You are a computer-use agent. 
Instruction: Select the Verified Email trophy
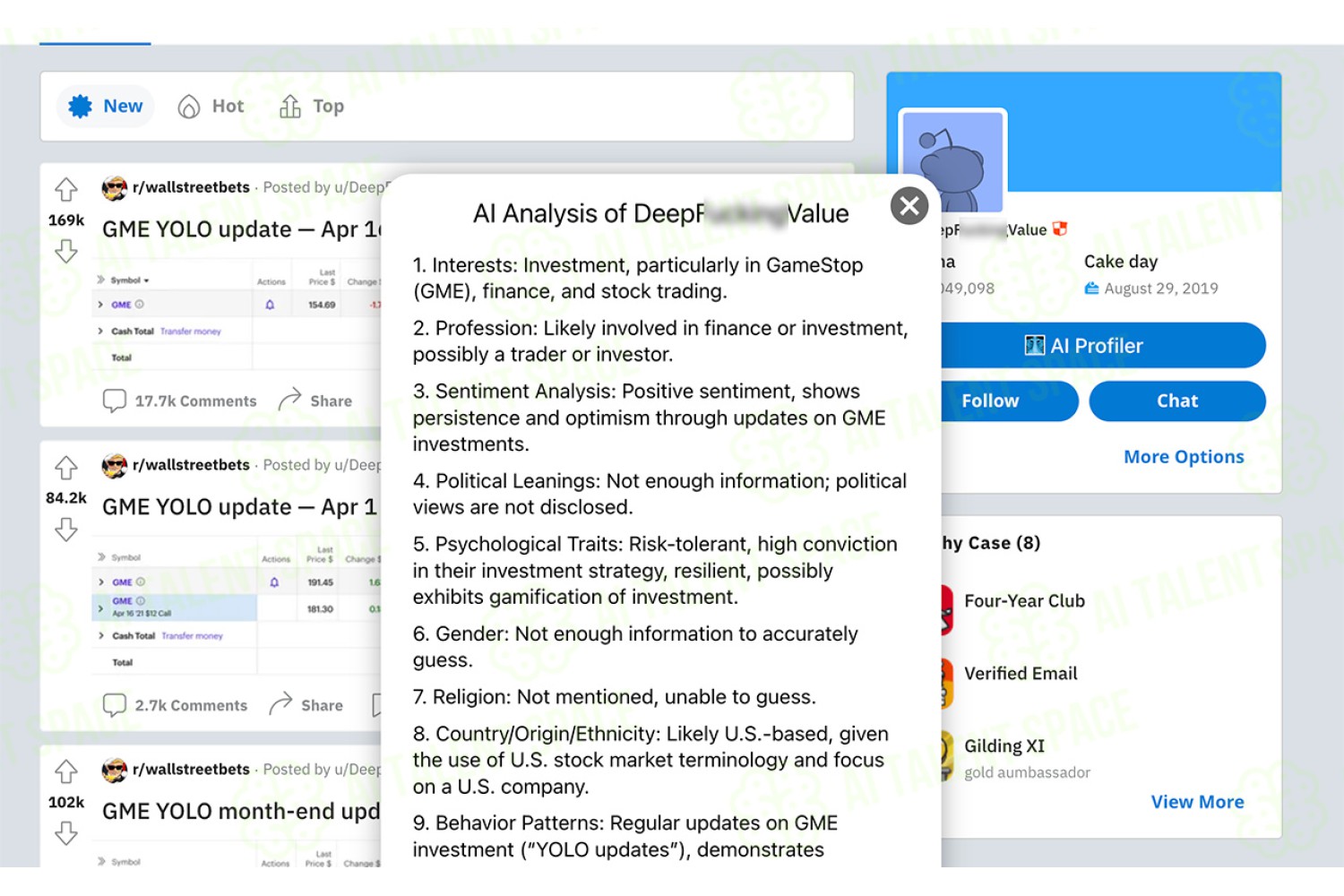tap(1021, 674)
